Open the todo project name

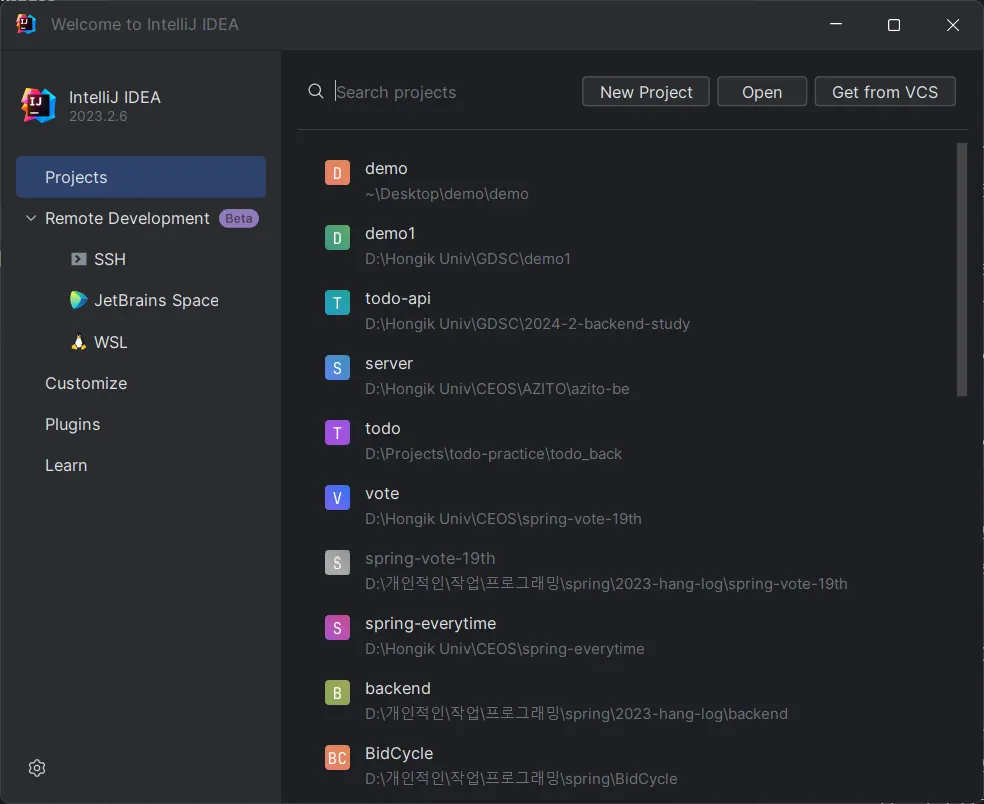[383, 428]
